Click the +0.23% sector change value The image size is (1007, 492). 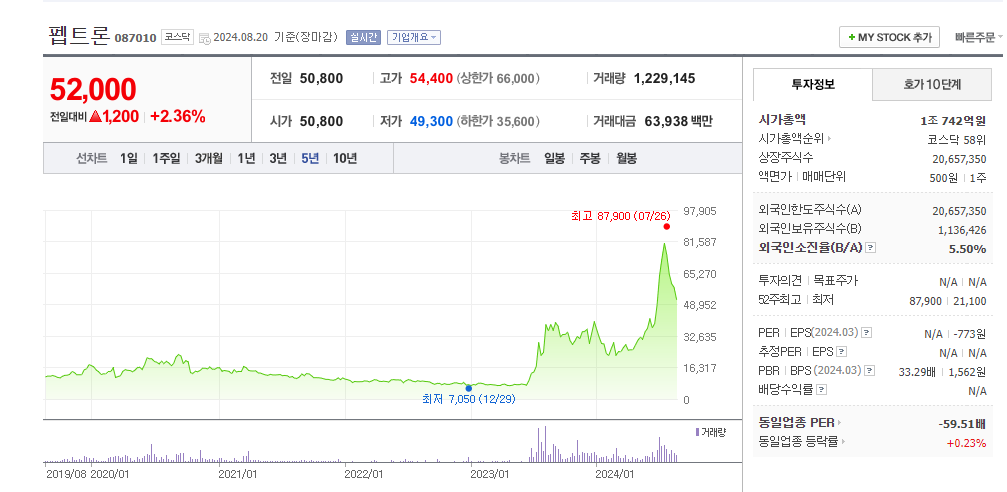tap(967, 443)
